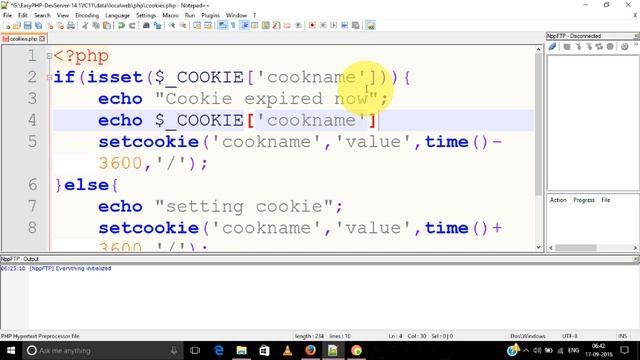The width and height of the screenshot is (640, 360).
Task: Toggle Word Wrap toolbar icon
Action: (222, 25)
